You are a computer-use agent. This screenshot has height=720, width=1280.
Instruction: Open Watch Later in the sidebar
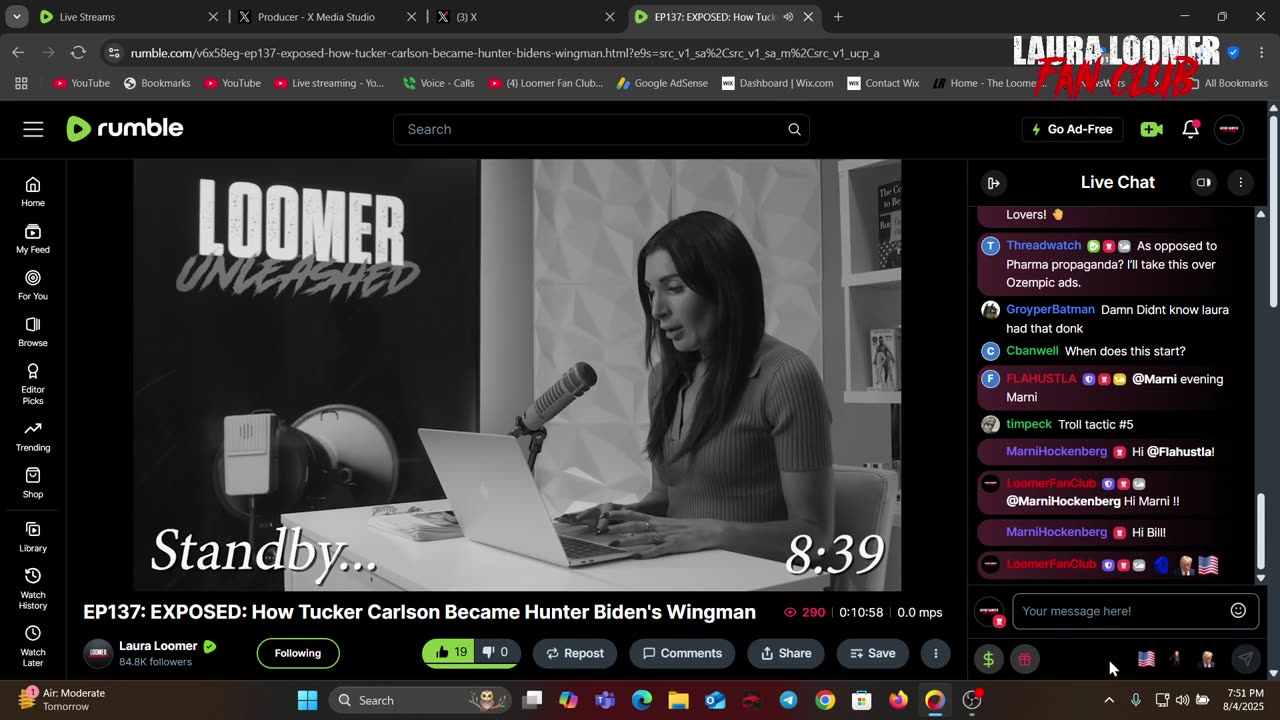pos(33,647)
